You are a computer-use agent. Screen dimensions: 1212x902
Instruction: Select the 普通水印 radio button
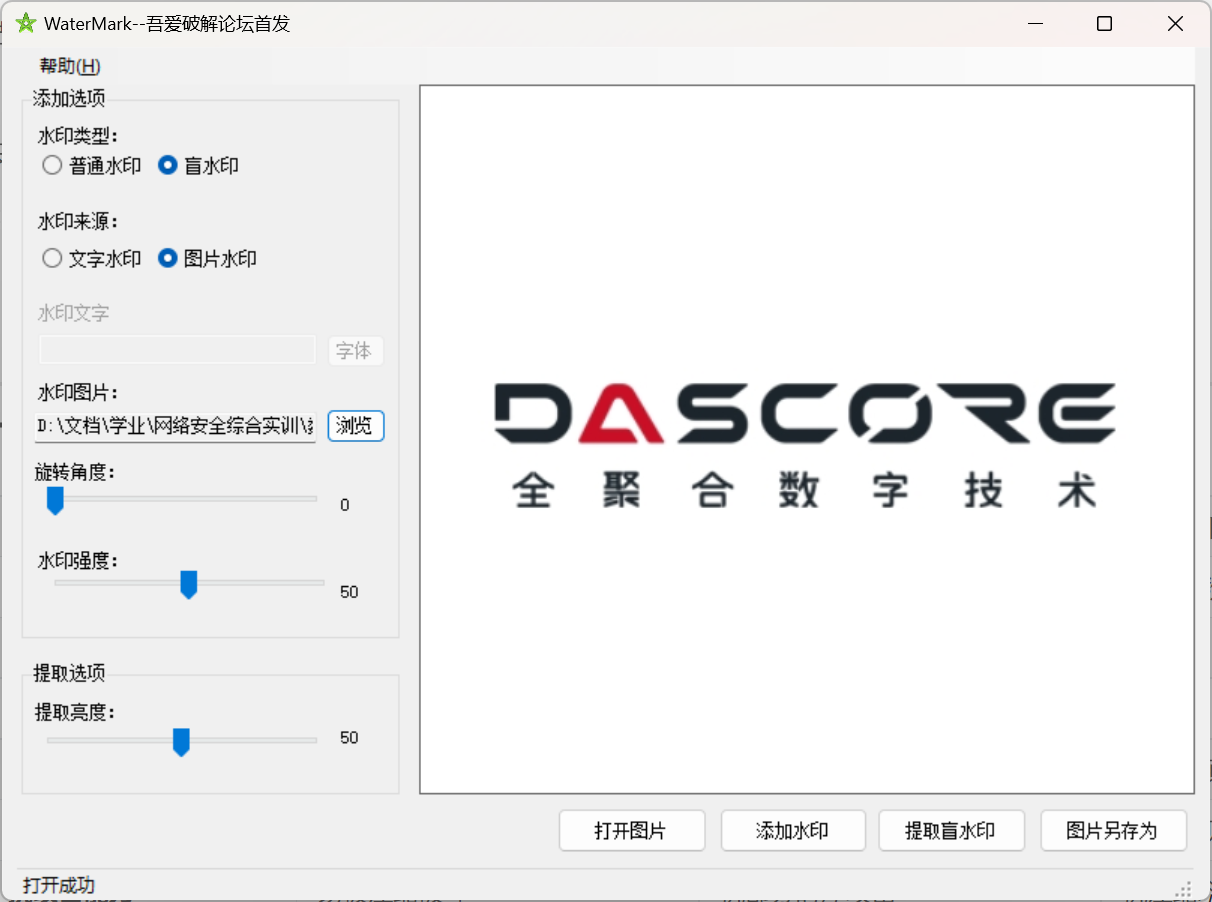91,166
